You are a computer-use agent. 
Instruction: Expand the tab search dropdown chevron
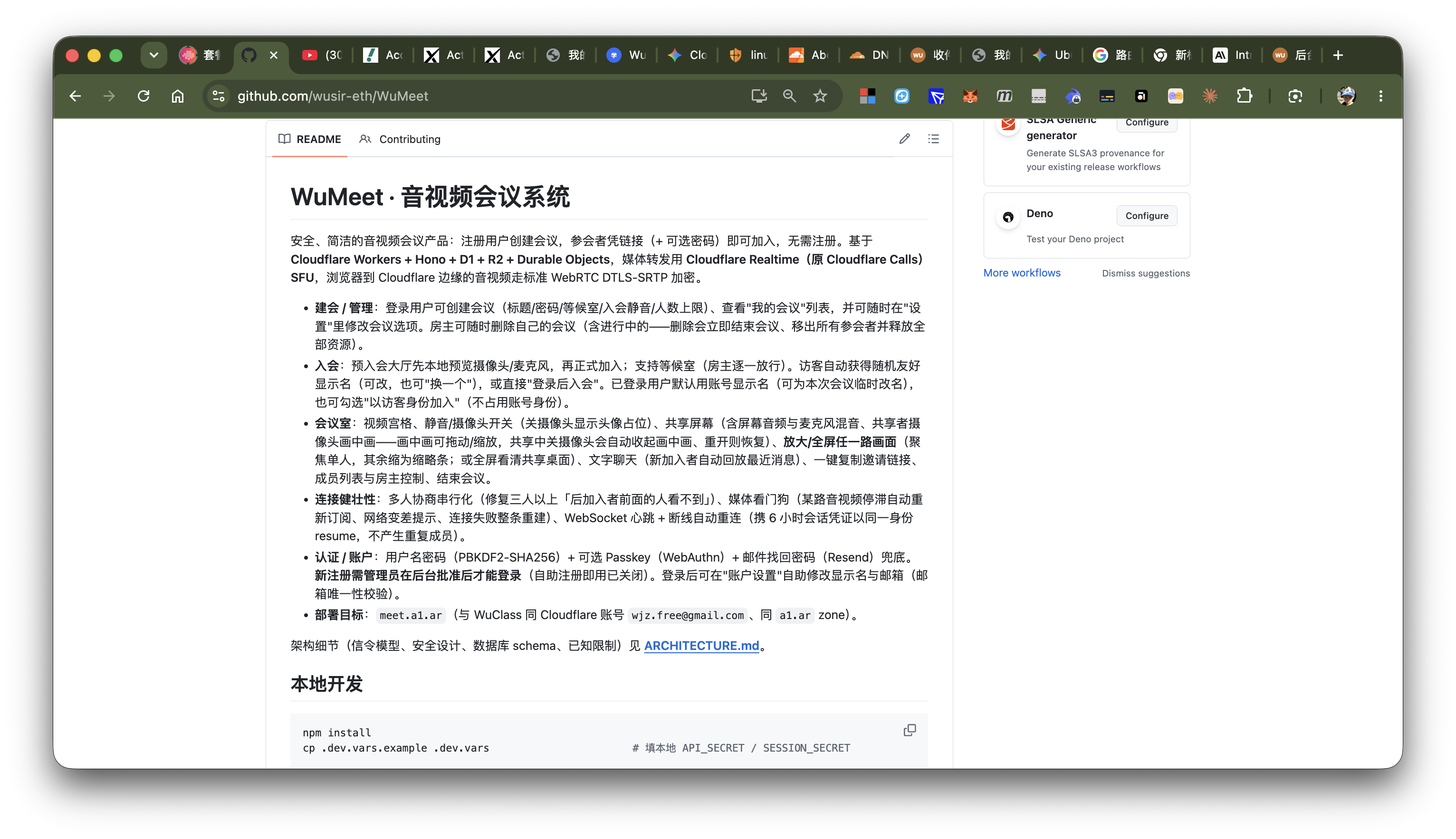coord(153,55)
